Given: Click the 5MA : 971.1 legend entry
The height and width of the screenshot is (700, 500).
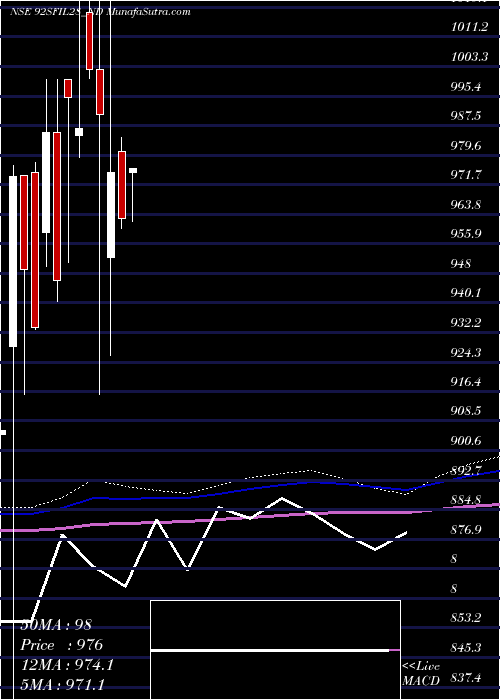Looking at the screenshot, I should [x=63, y=684].
